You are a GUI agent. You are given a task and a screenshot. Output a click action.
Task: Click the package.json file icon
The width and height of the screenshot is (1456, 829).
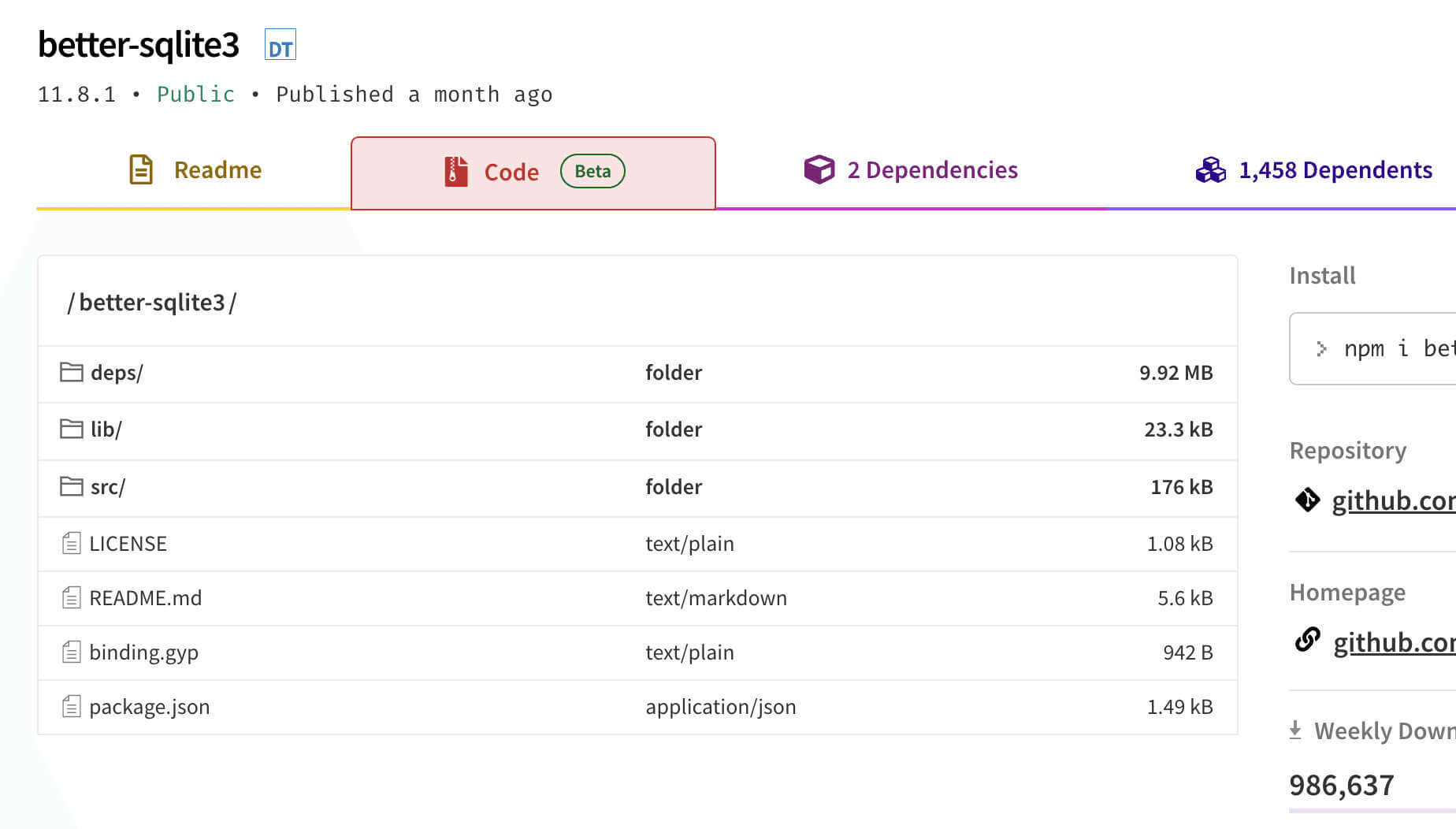[72, 706]
